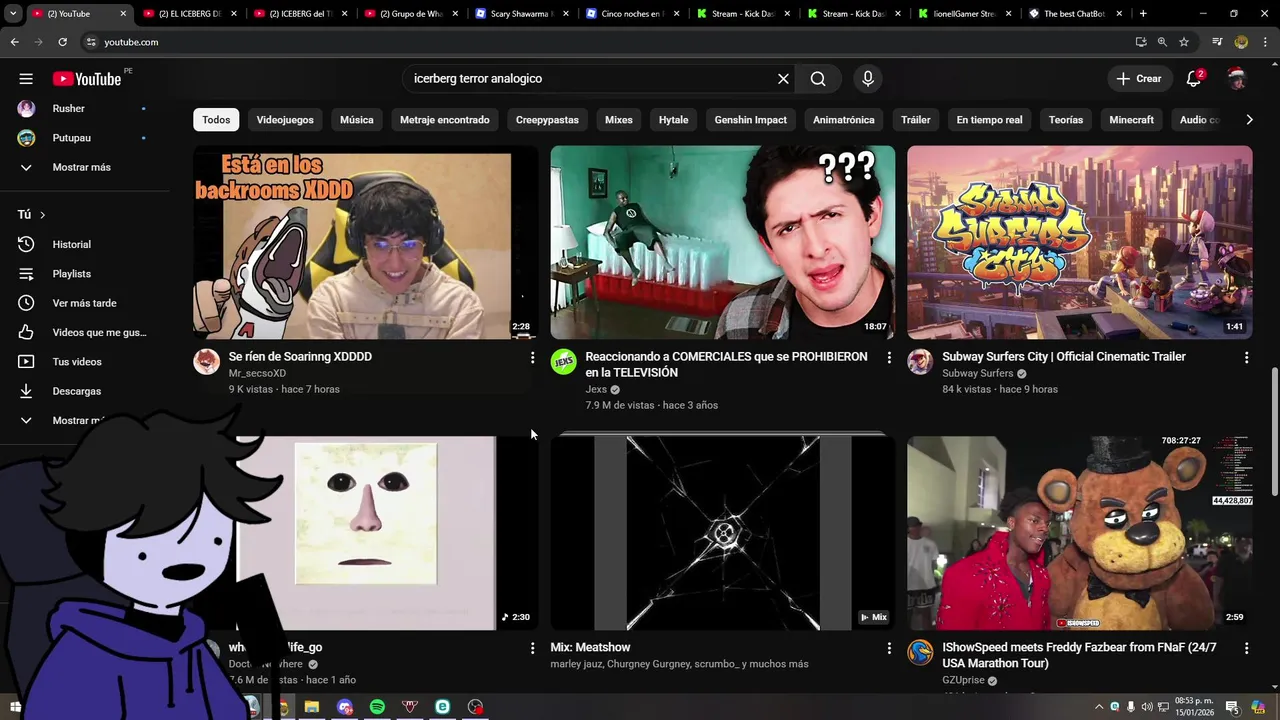Viewport: 1280px width, 720px height.
Task: Select the Animatrónica filter chip
Action: (x=844, y=120)
